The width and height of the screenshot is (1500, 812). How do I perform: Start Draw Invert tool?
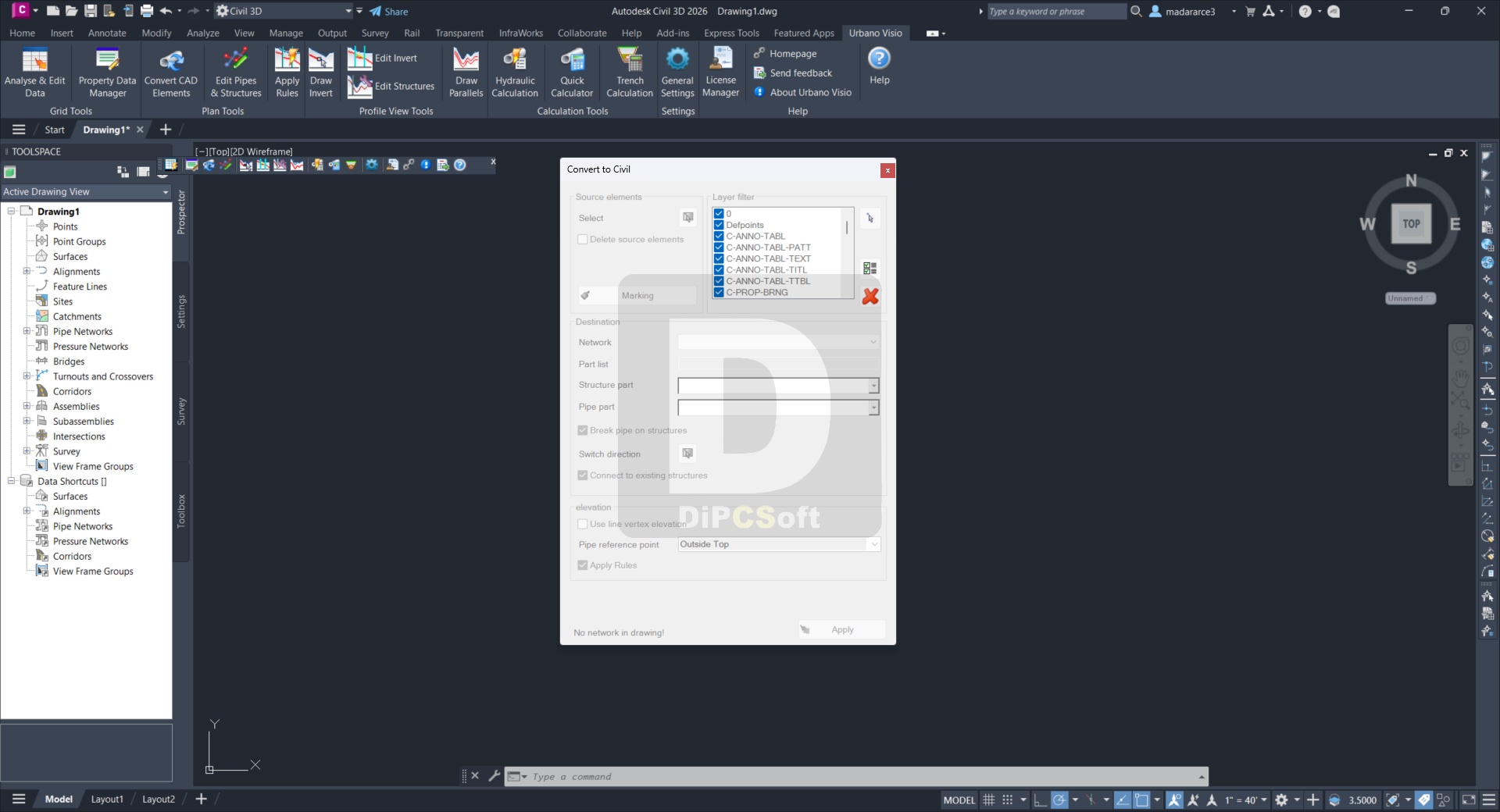coord(321,73)
